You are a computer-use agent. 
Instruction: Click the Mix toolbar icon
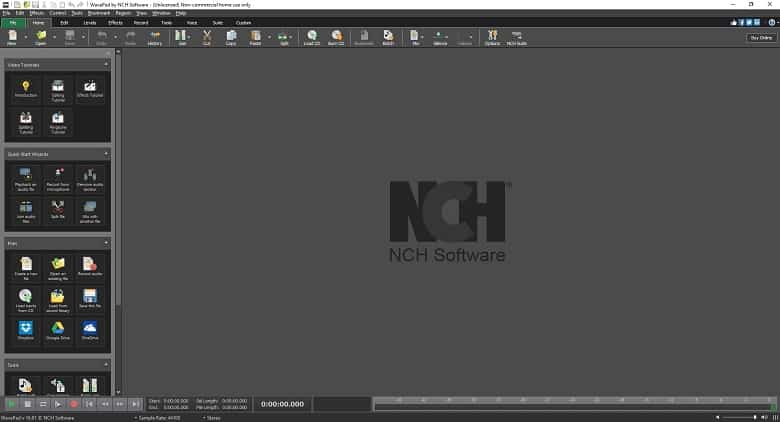tap(414, 37)
